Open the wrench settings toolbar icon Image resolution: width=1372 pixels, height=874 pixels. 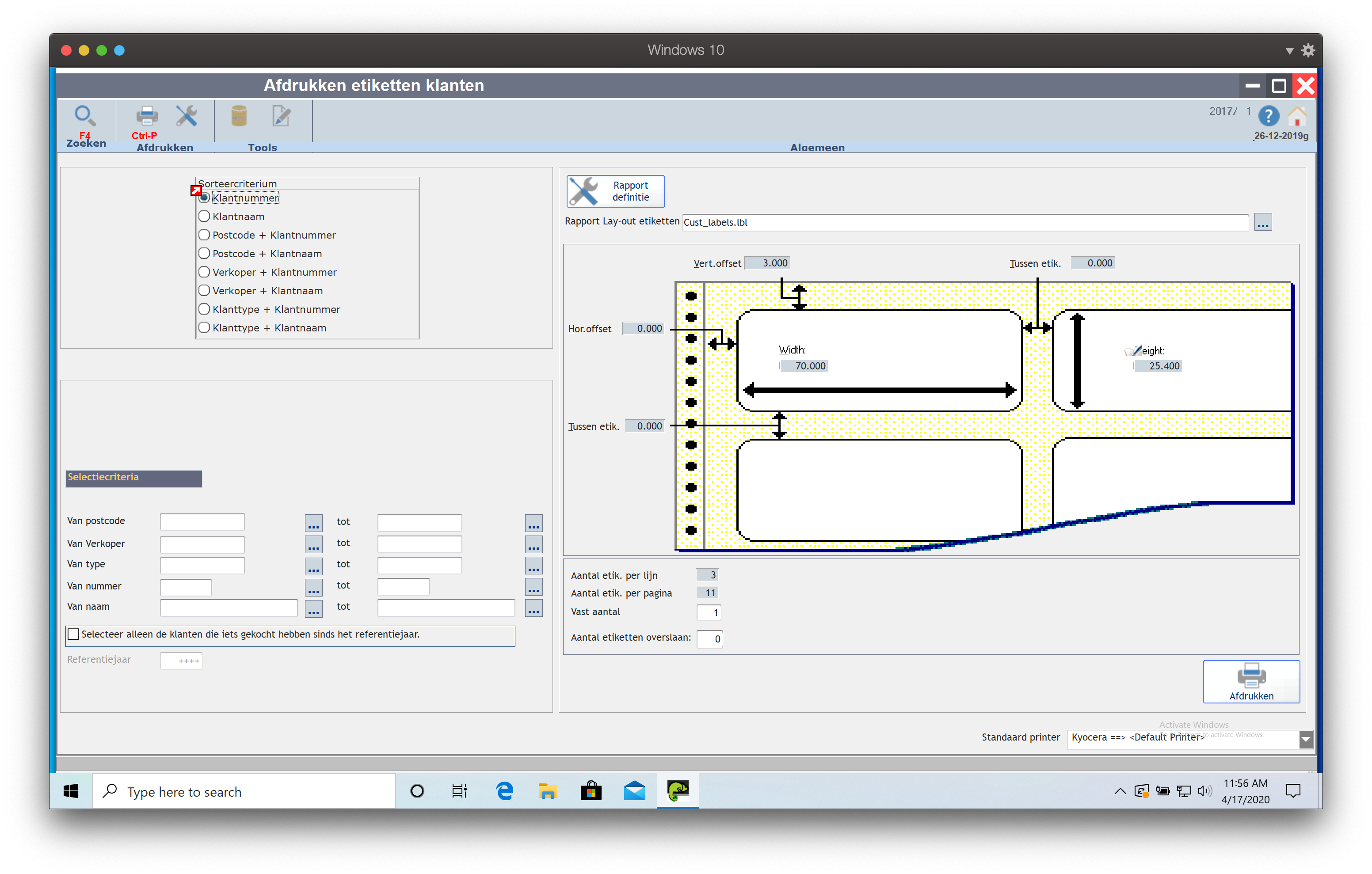click(187, 116)
